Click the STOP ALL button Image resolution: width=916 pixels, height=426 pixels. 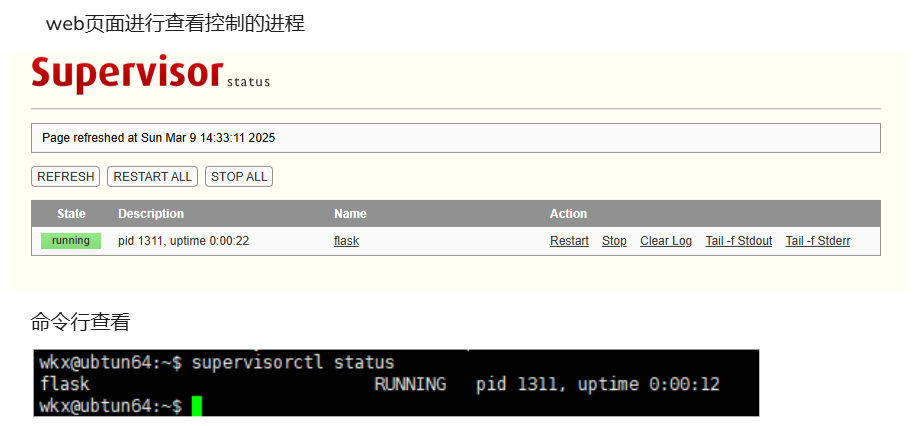[x=239, y=176]
